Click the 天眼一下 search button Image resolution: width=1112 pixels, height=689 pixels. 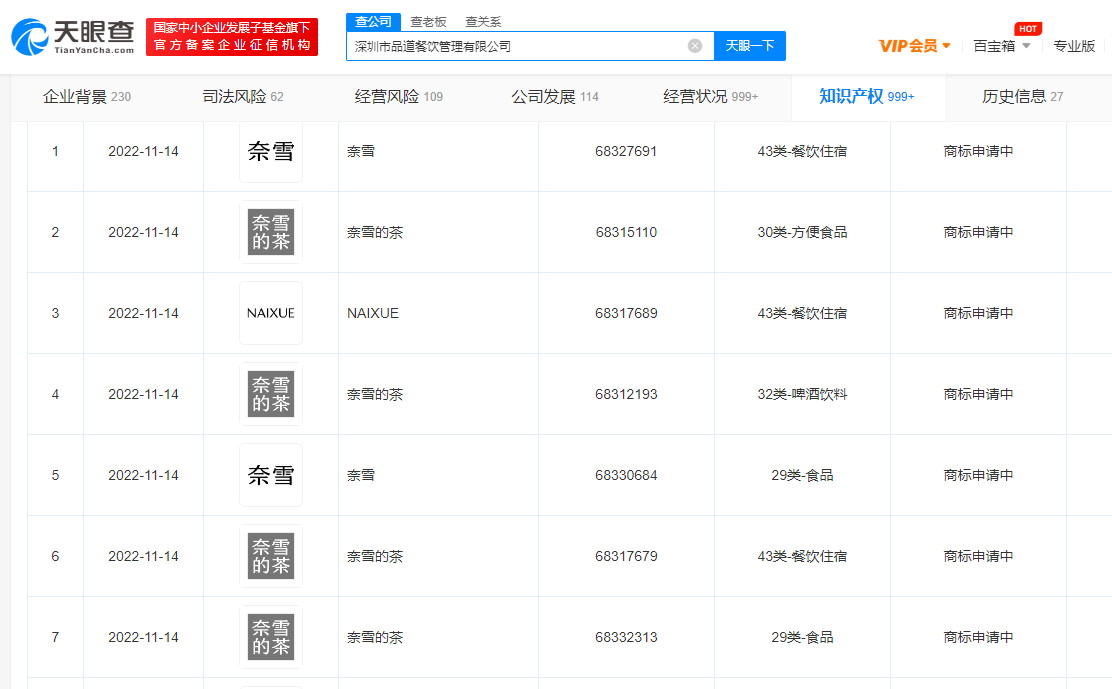tap(750, 46)
